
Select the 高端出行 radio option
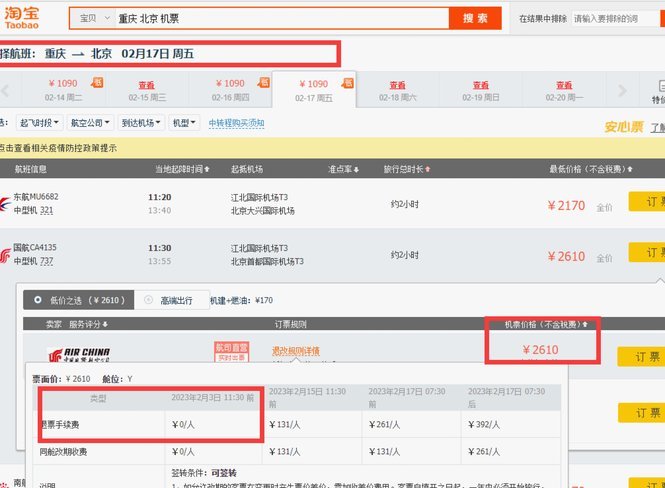point(172,300)
